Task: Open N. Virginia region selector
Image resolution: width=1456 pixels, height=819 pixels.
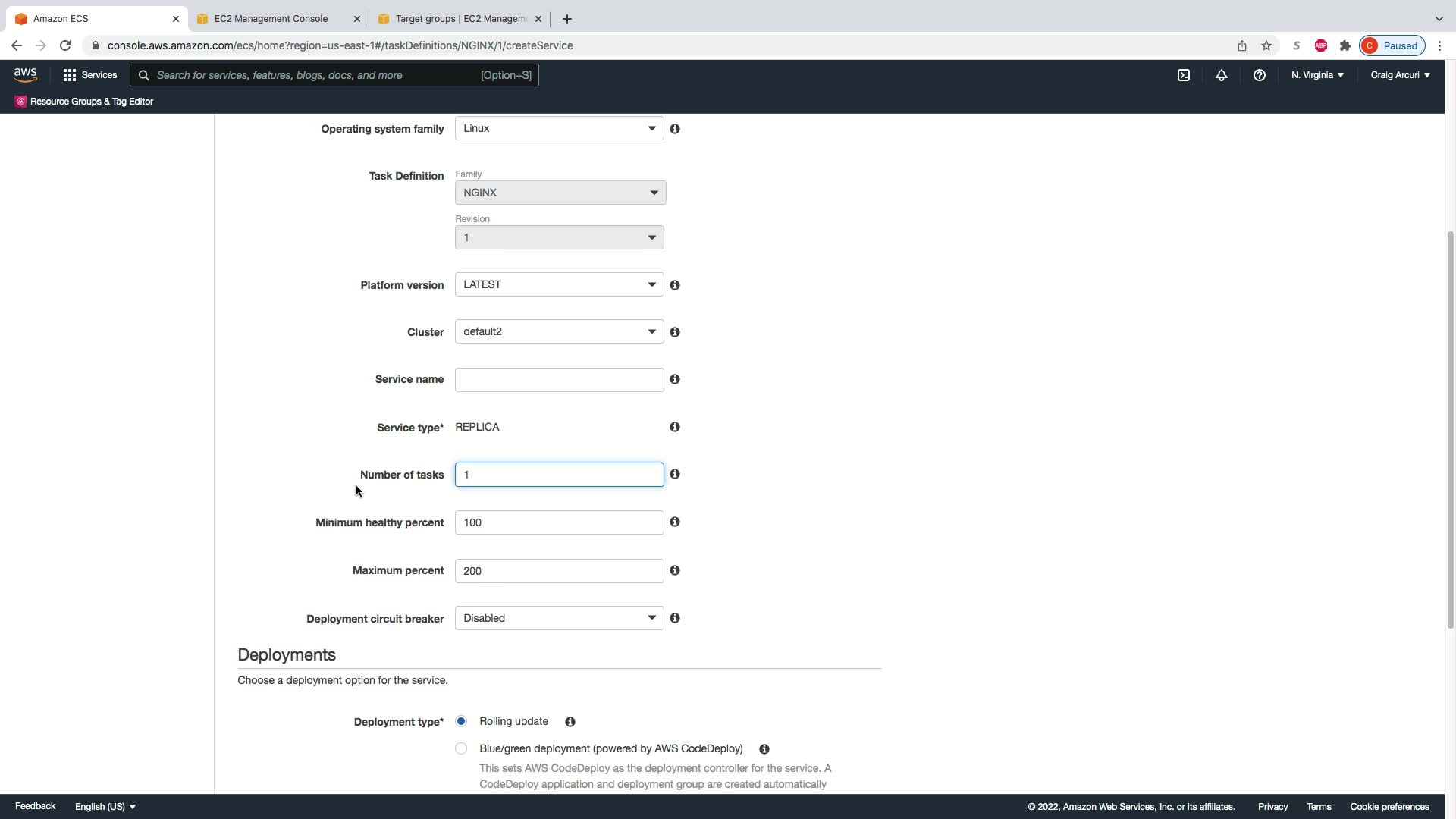Action: coord(1317,75)
